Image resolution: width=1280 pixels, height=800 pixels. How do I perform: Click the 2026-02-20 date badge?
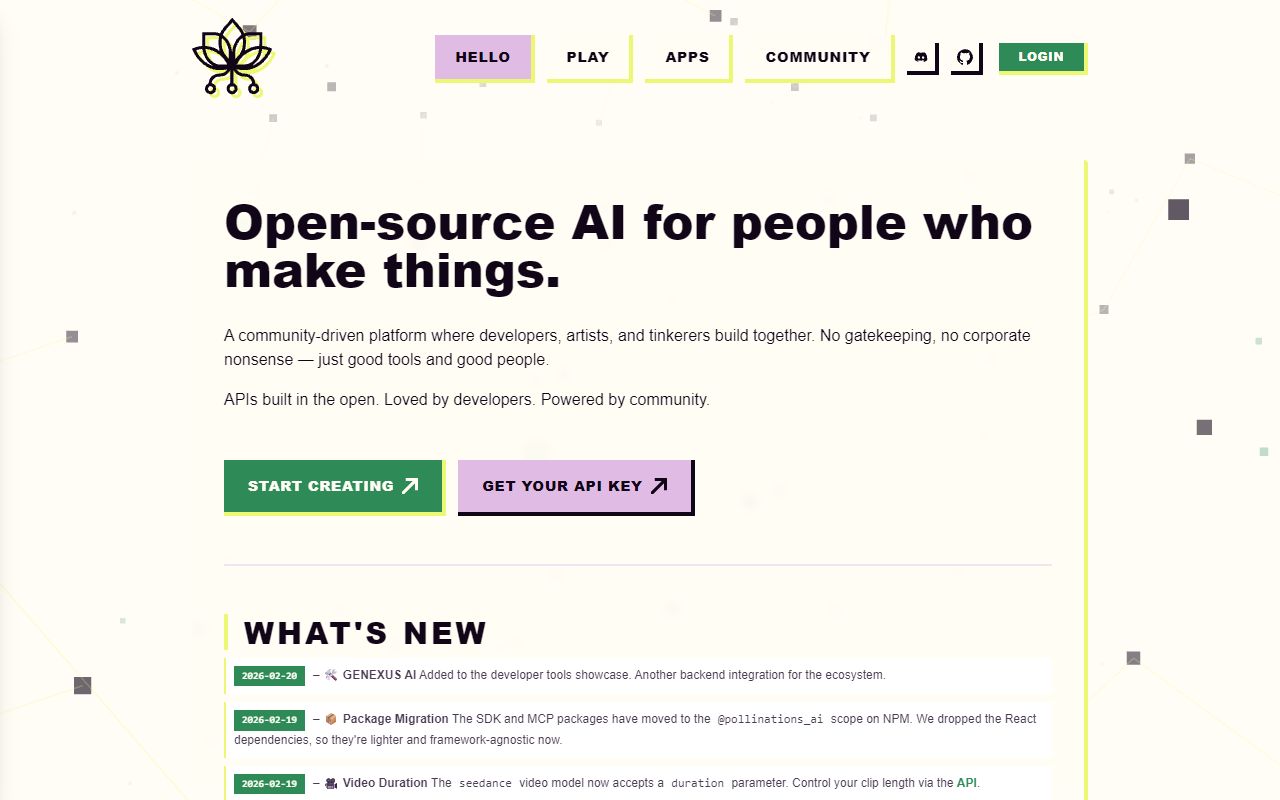pos(269,676)
